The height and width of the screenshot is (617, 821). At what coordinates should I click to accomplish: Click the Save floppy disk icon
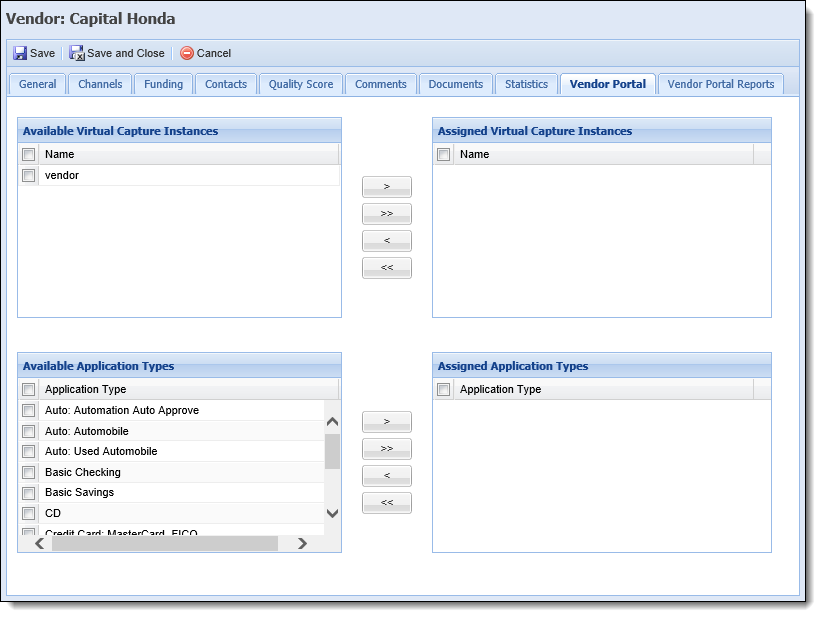(x=20, y=53)
